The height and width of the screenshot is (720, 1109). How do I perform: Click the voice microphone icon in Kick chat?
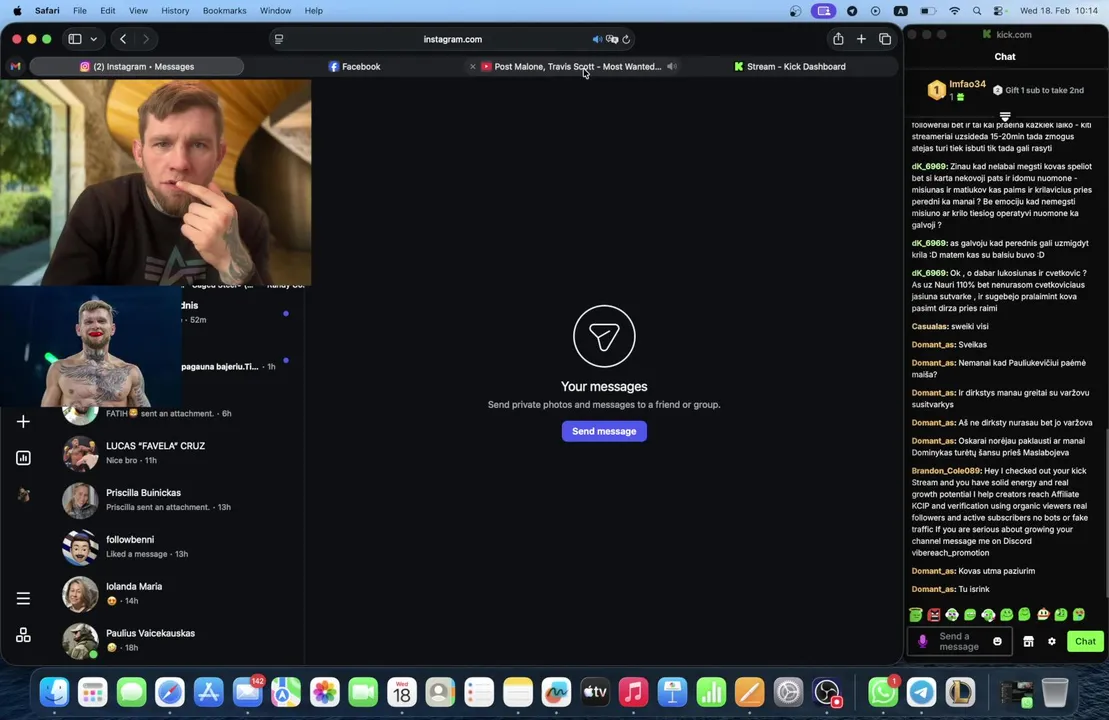pyautogui.click(x=922, y=641)
